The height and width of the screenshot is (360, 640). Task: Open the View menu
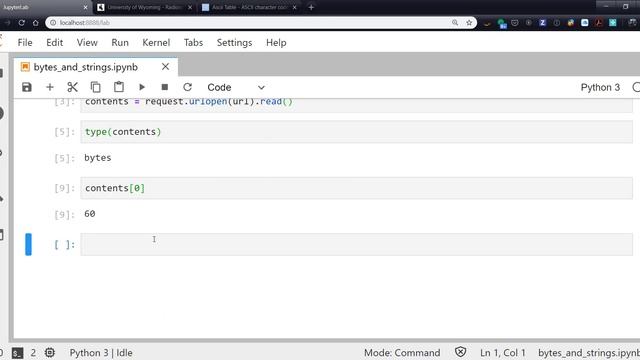[87, 42]
